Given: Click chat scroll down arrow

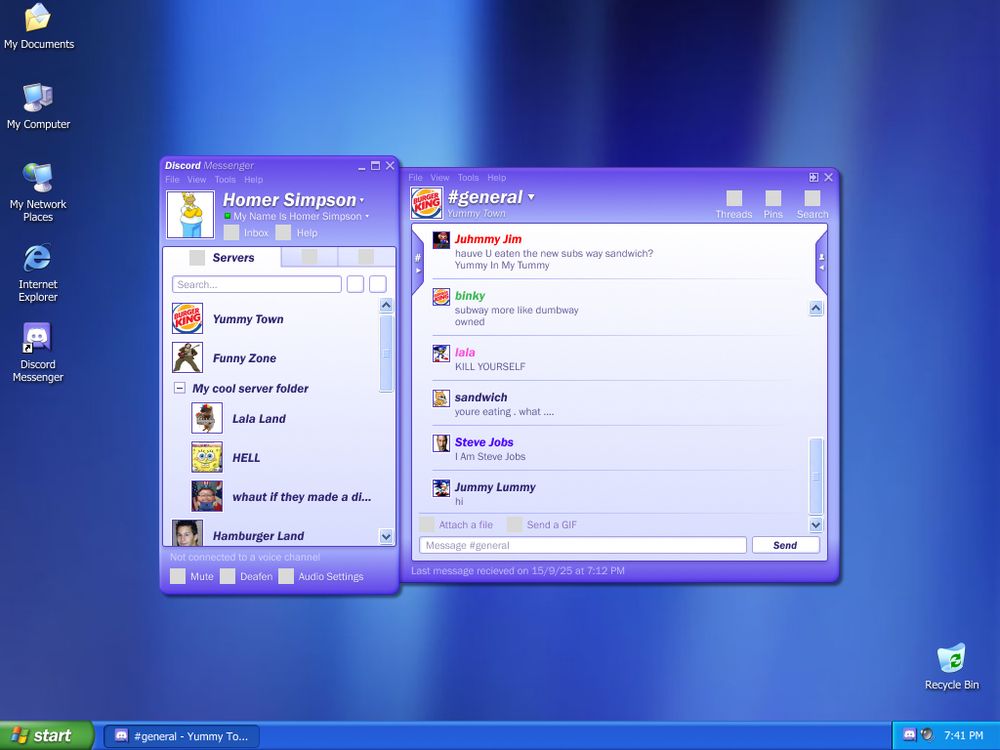Looking at the screenshot, I should (816, 525).
